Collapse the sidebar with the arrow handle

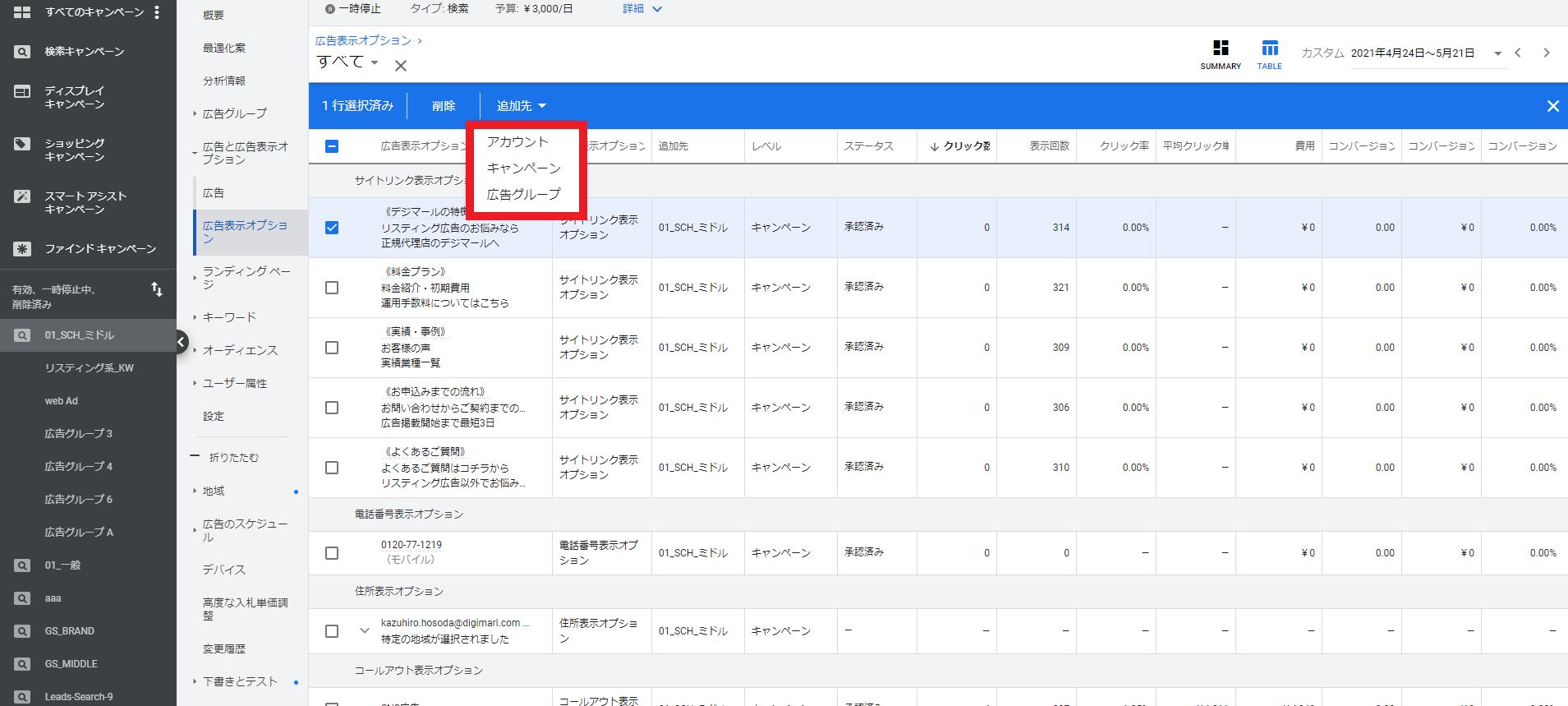coord(182,342)
